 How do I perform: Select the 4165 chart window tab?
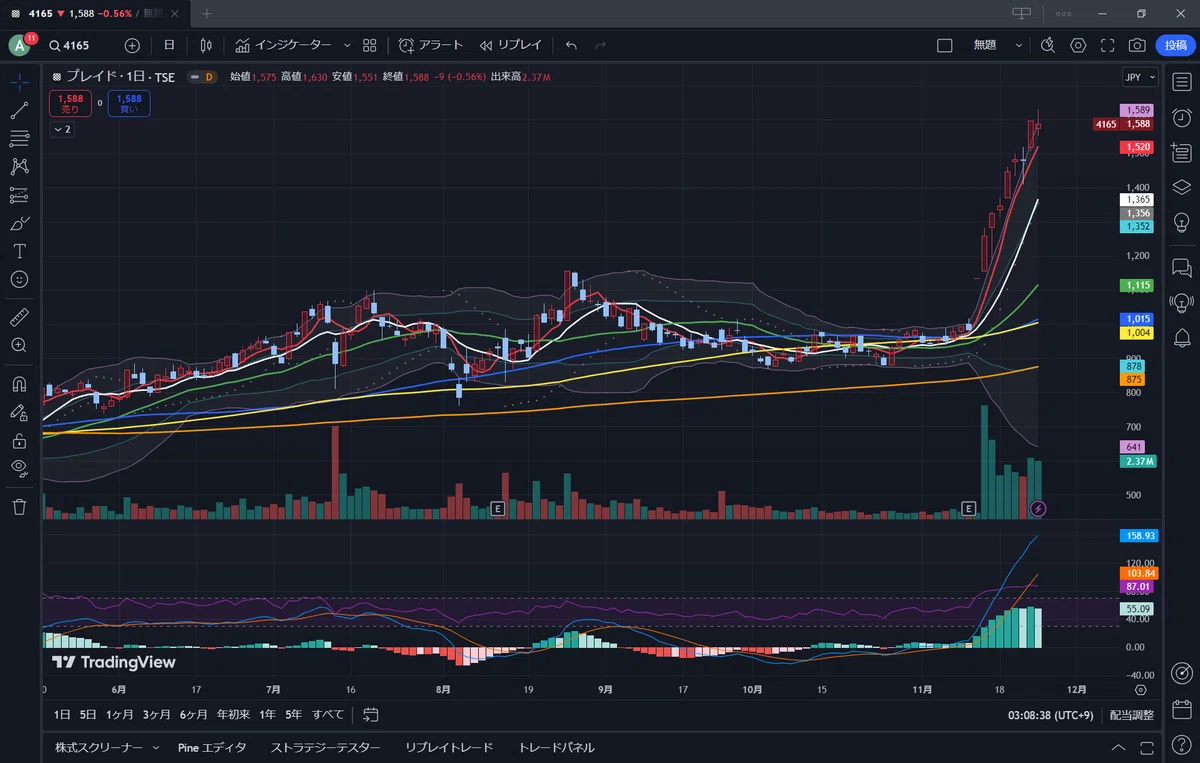tap(96, 14)
